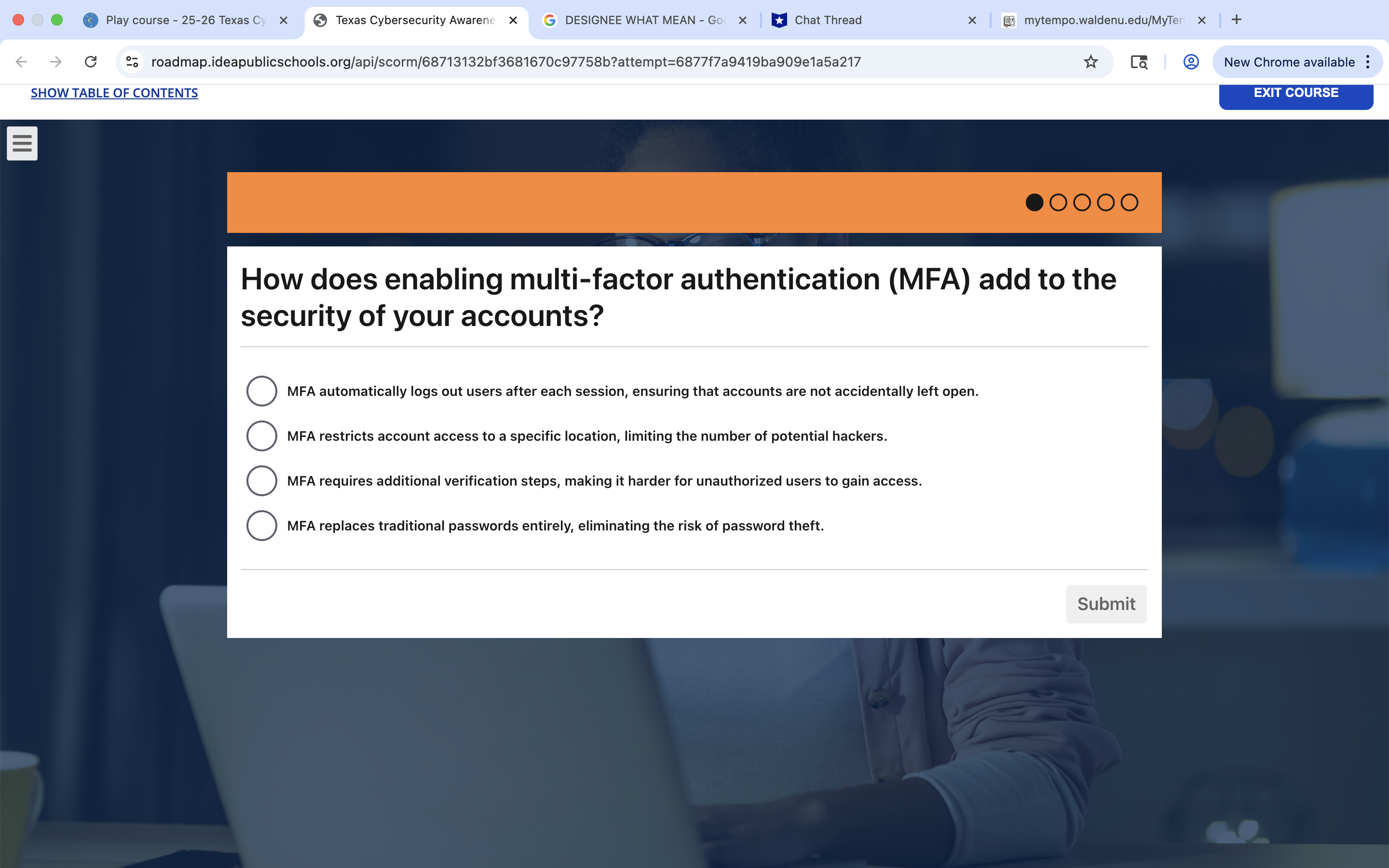
Task: Click the second question progress dot
Action: pos(1058,203)
